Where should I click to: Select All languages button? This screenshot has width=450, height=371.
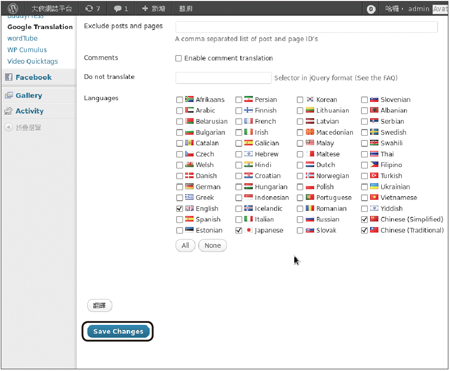(185, 246)
